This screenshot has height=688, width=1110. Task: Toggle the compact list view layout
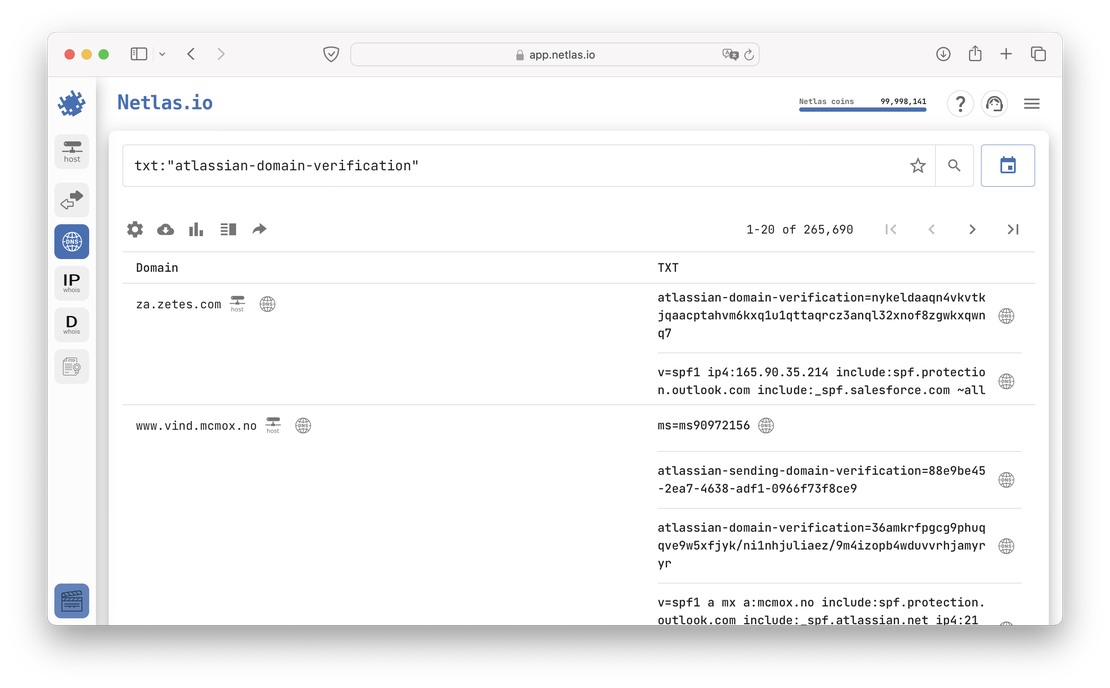227,229
